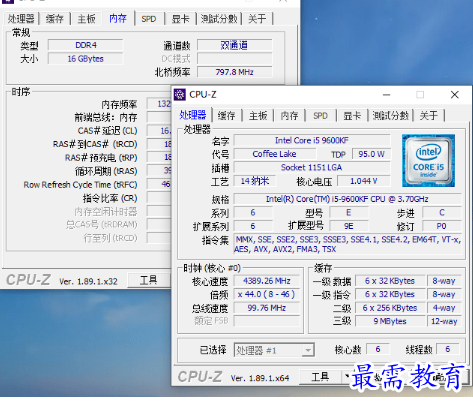
Task: Click Ver. 1.89.1.x32 version text
Action: click(x=88, y=282)
